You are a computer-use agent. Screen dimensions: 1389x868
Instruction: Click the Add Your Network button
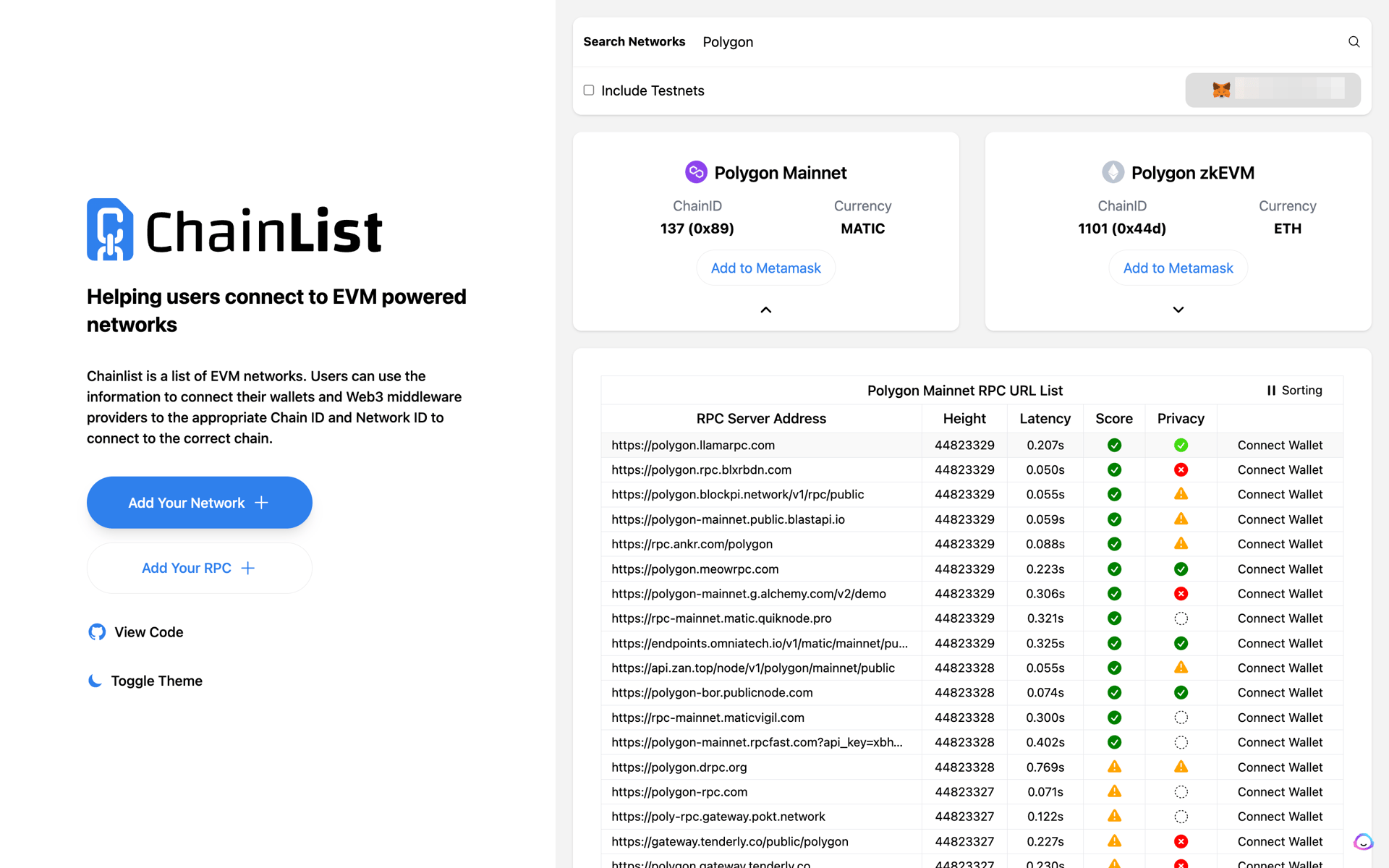200,503
